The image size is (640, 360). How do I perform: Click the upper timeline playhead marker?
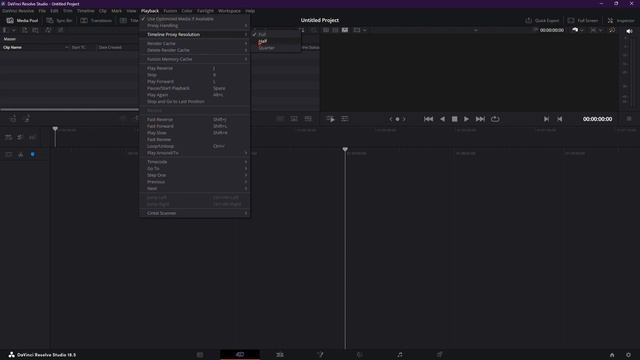click(x=55, y=129)
